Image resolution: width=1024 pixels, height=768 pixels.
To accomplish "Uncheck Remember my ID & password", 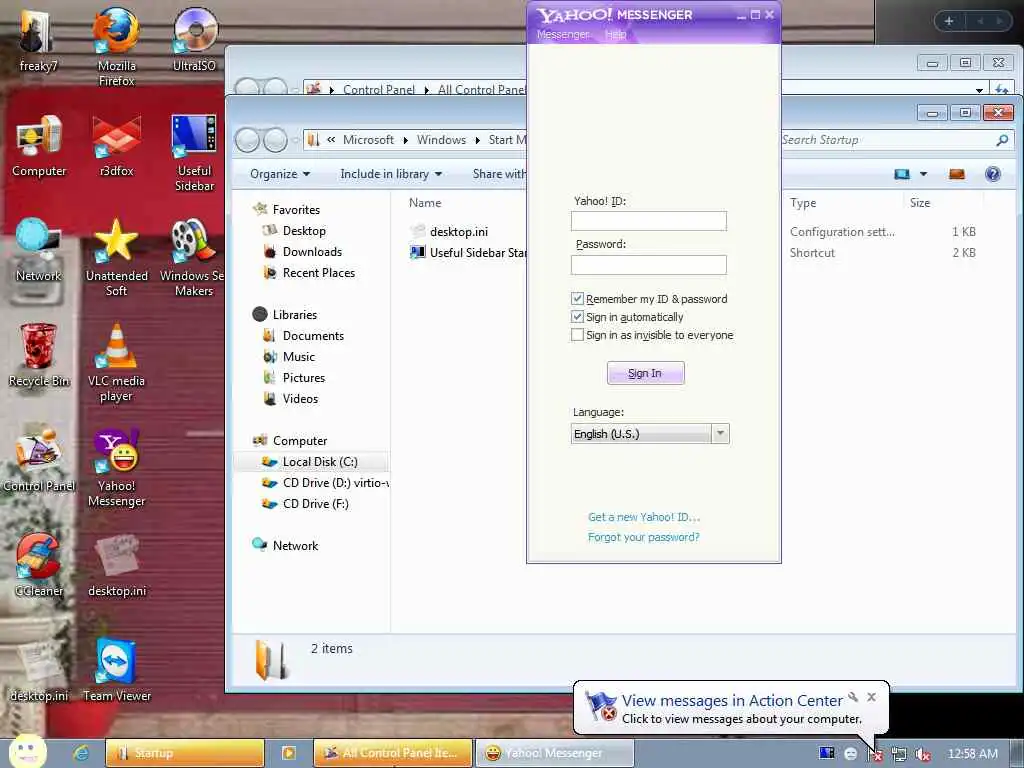I will coord(577,298).
